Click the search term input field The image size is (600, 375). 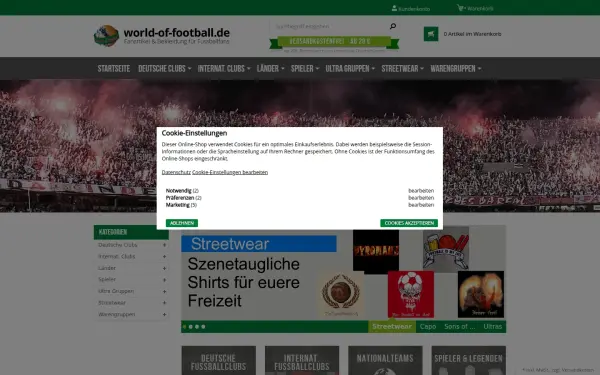click(x=330, y=26)
